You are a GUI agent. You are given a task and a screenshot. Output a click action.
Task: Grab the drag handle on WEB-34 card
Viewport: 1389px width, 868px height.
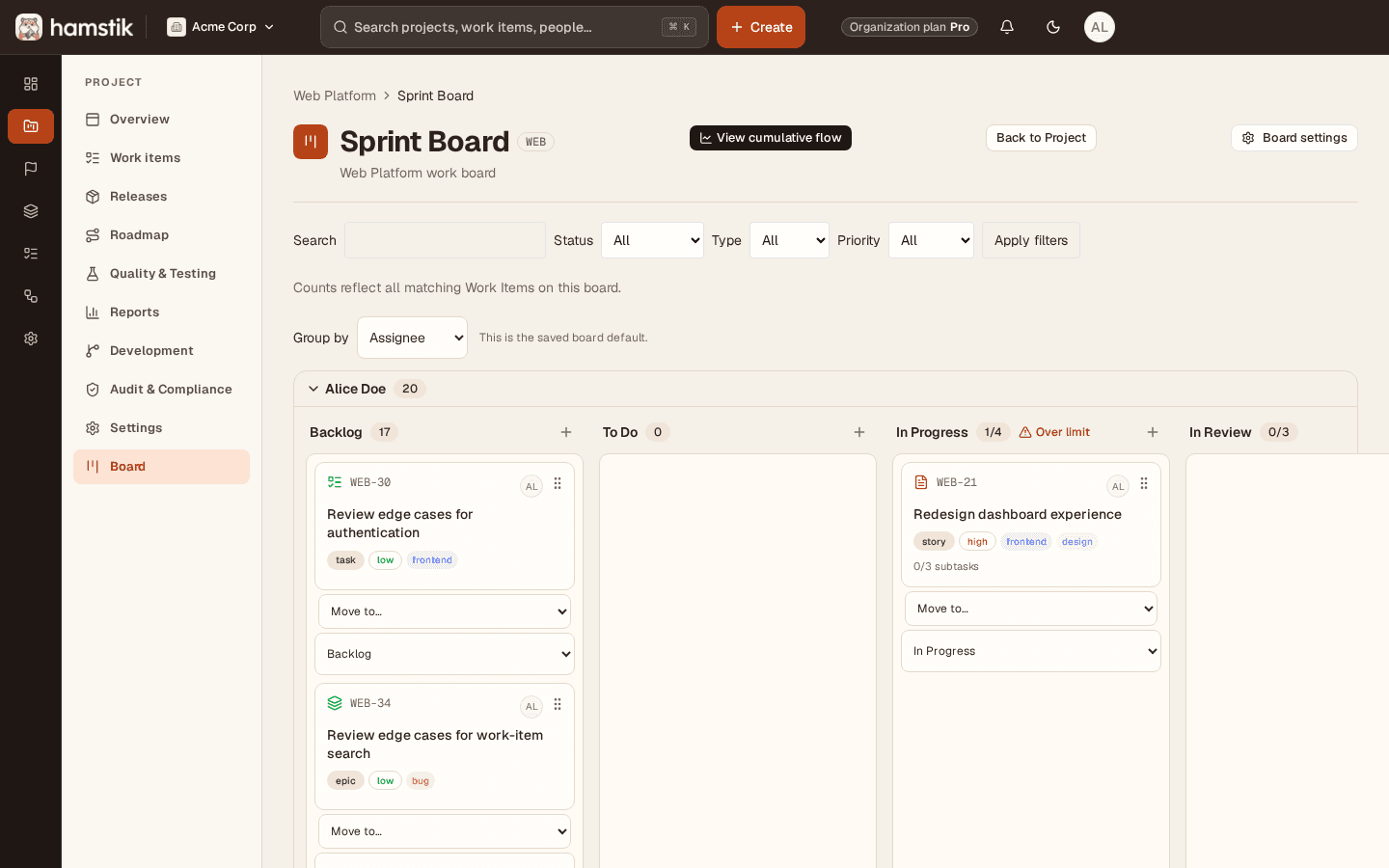[558, 704]
